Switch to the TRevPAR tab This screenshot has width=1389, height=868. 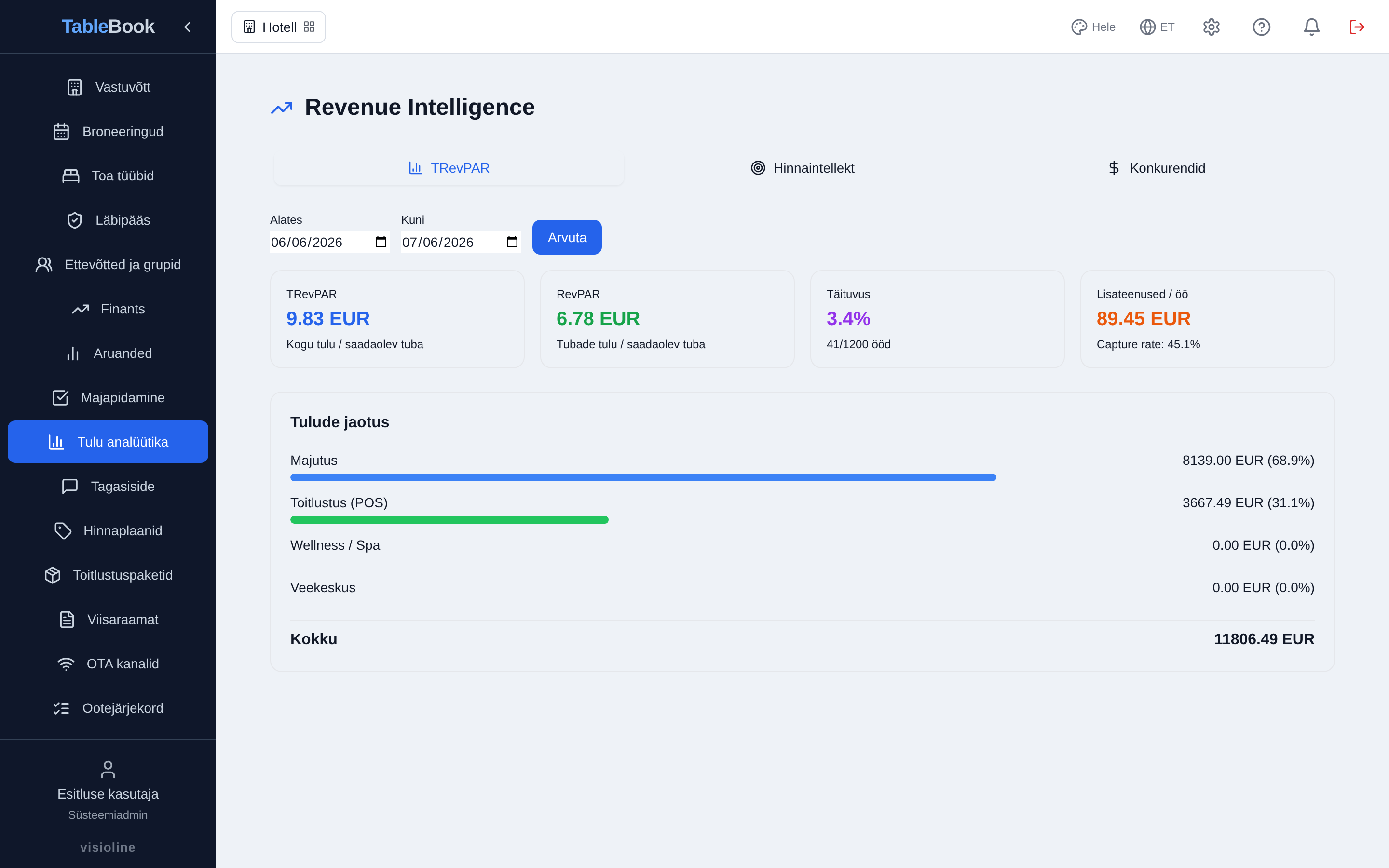[x=449, y=168]
